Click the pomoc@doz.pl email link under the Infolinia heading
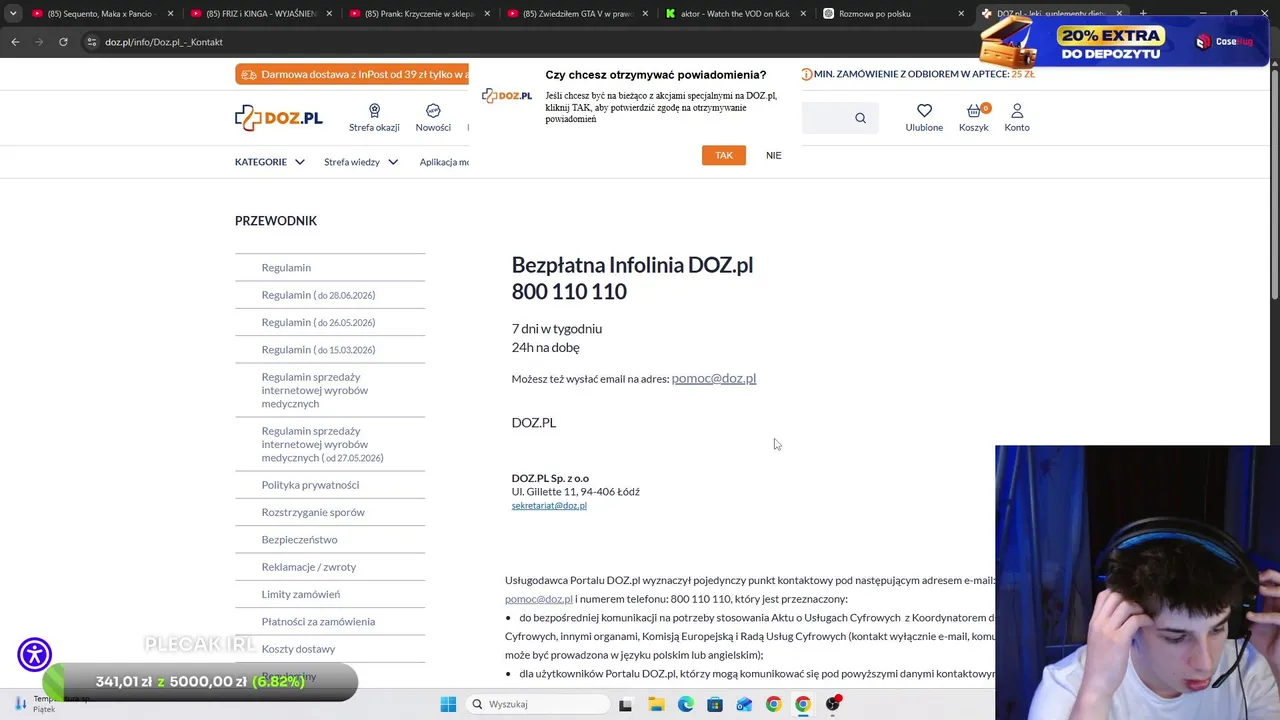Screen dimensions: 1280x720 click(x=714, y=378)
